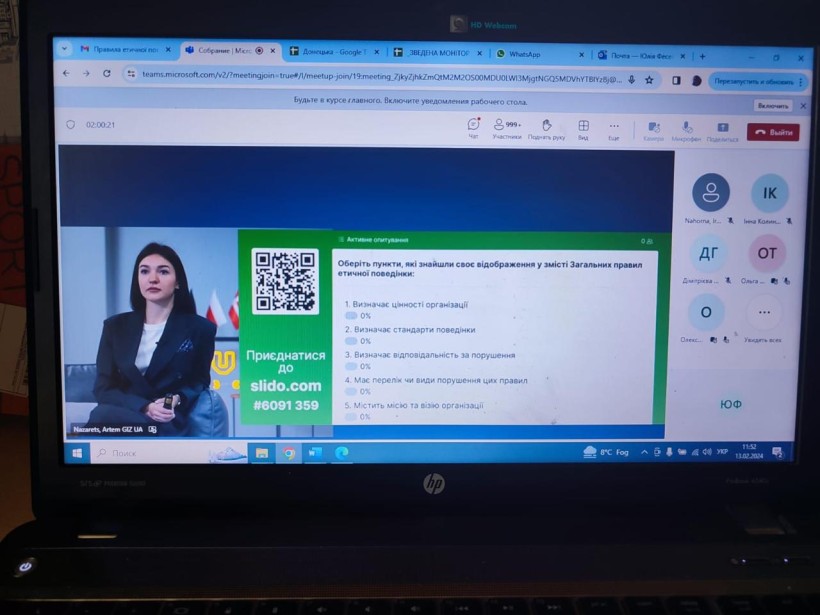Screen dimensions: 820x615
Task: Open the meeting Chat panel
Action: [x=474, y=126]
